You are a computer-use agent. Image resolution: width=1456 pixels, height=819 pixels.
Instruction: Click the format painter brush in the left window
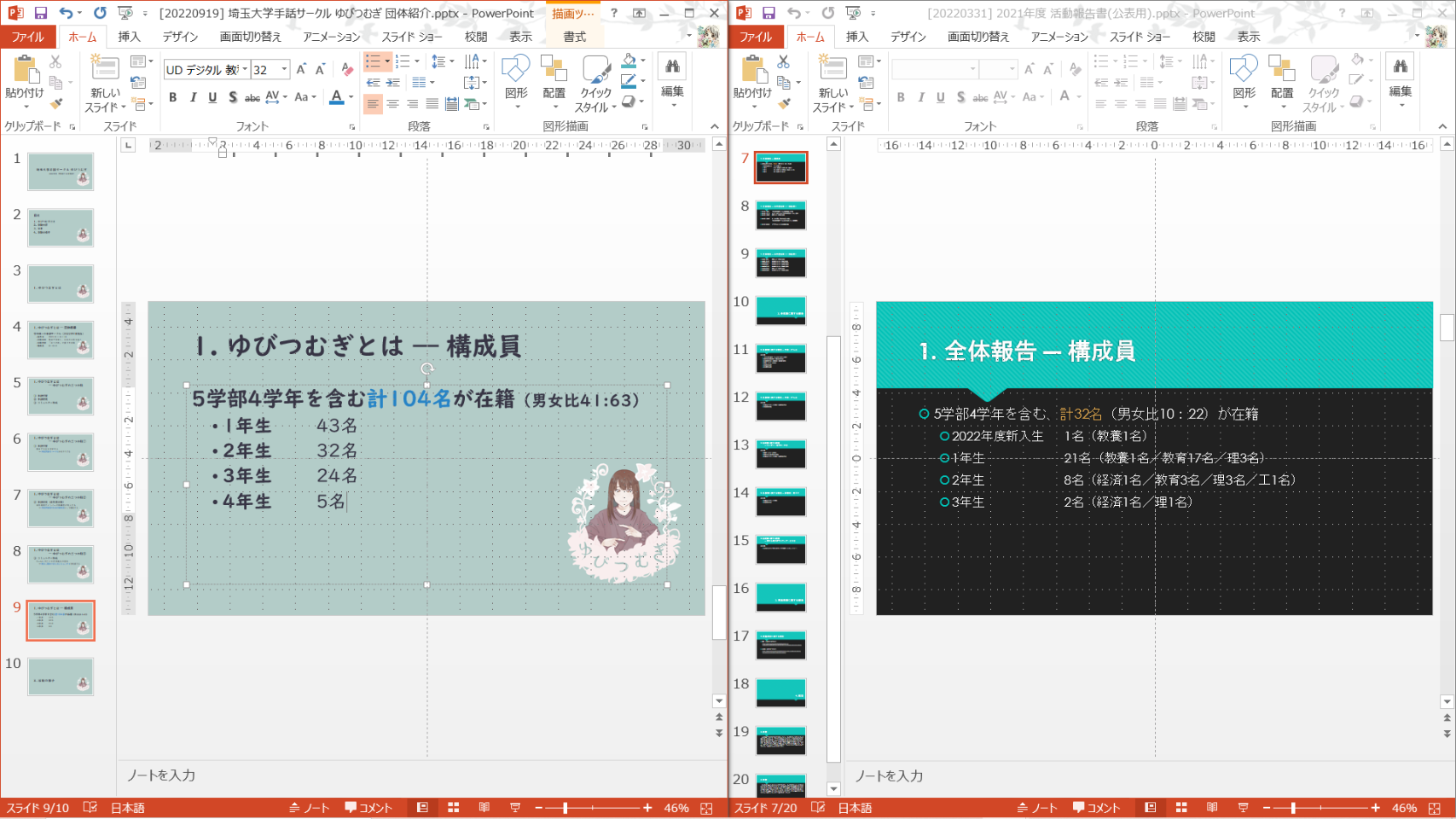56,104
